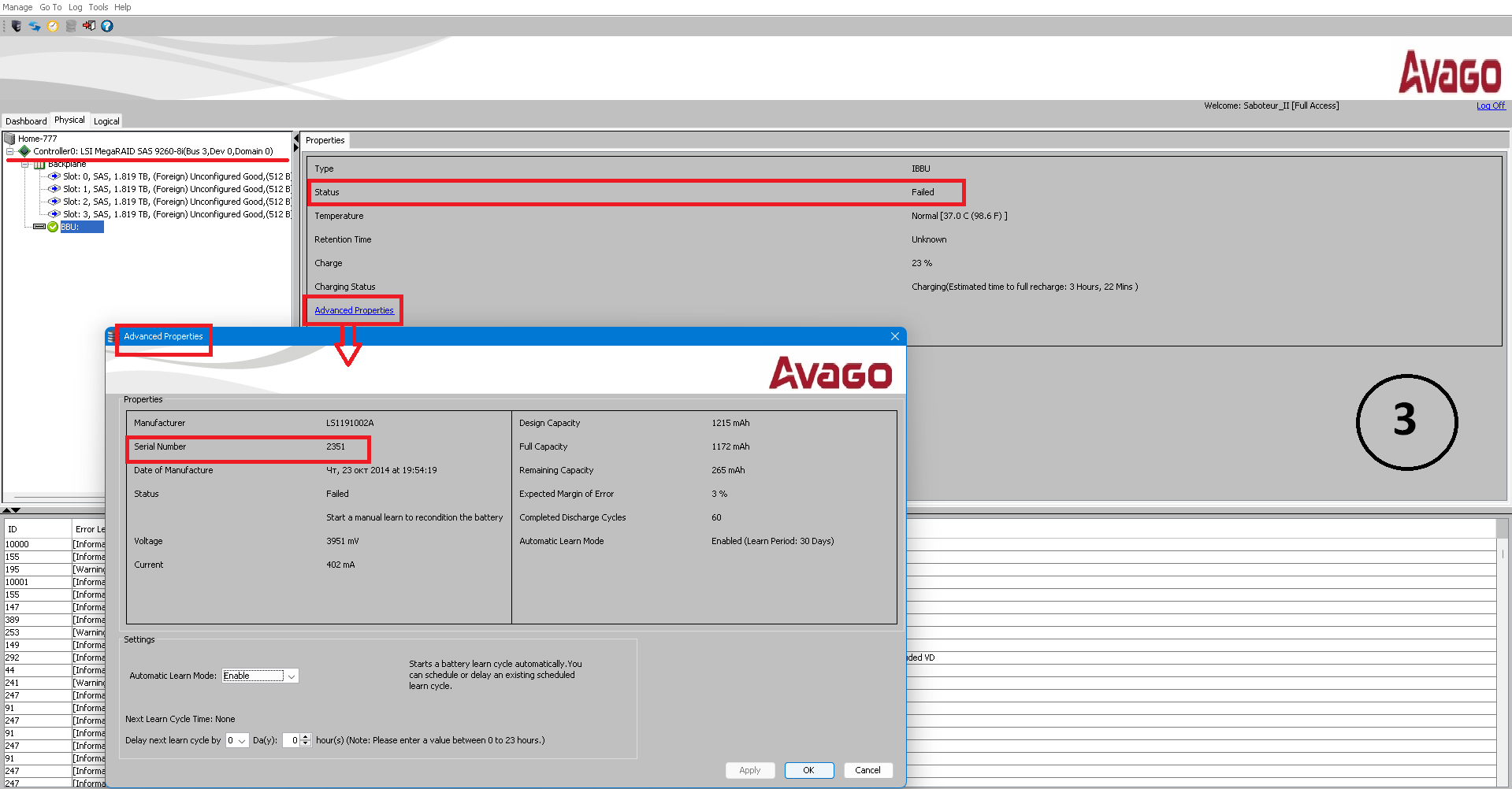
Task: Click the Slot 3 drive icon
Action: click(54, 214)
